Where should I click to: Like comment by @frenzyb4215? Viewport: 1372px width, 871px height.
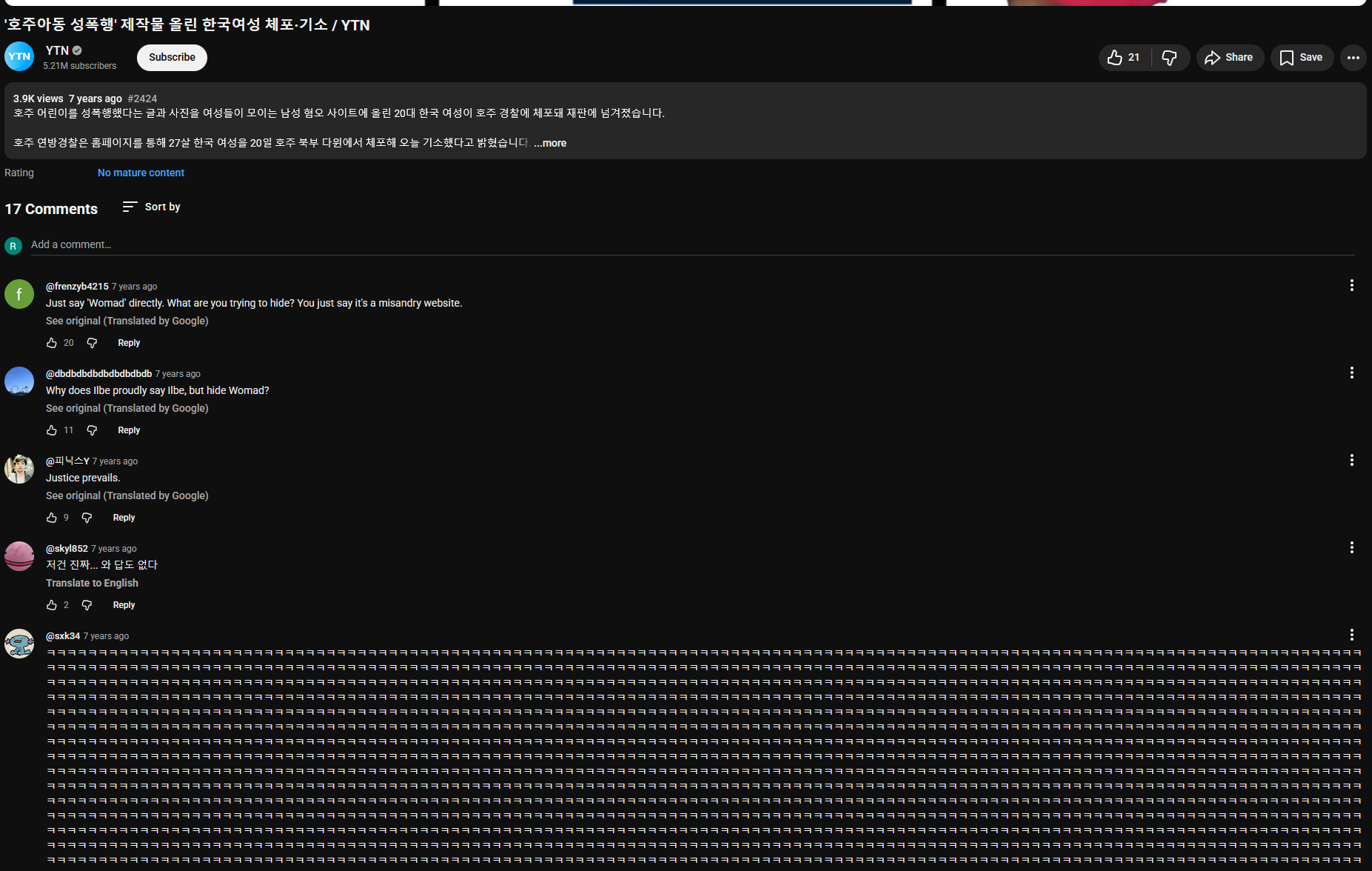pyautogui.click(x=52, y=343)
